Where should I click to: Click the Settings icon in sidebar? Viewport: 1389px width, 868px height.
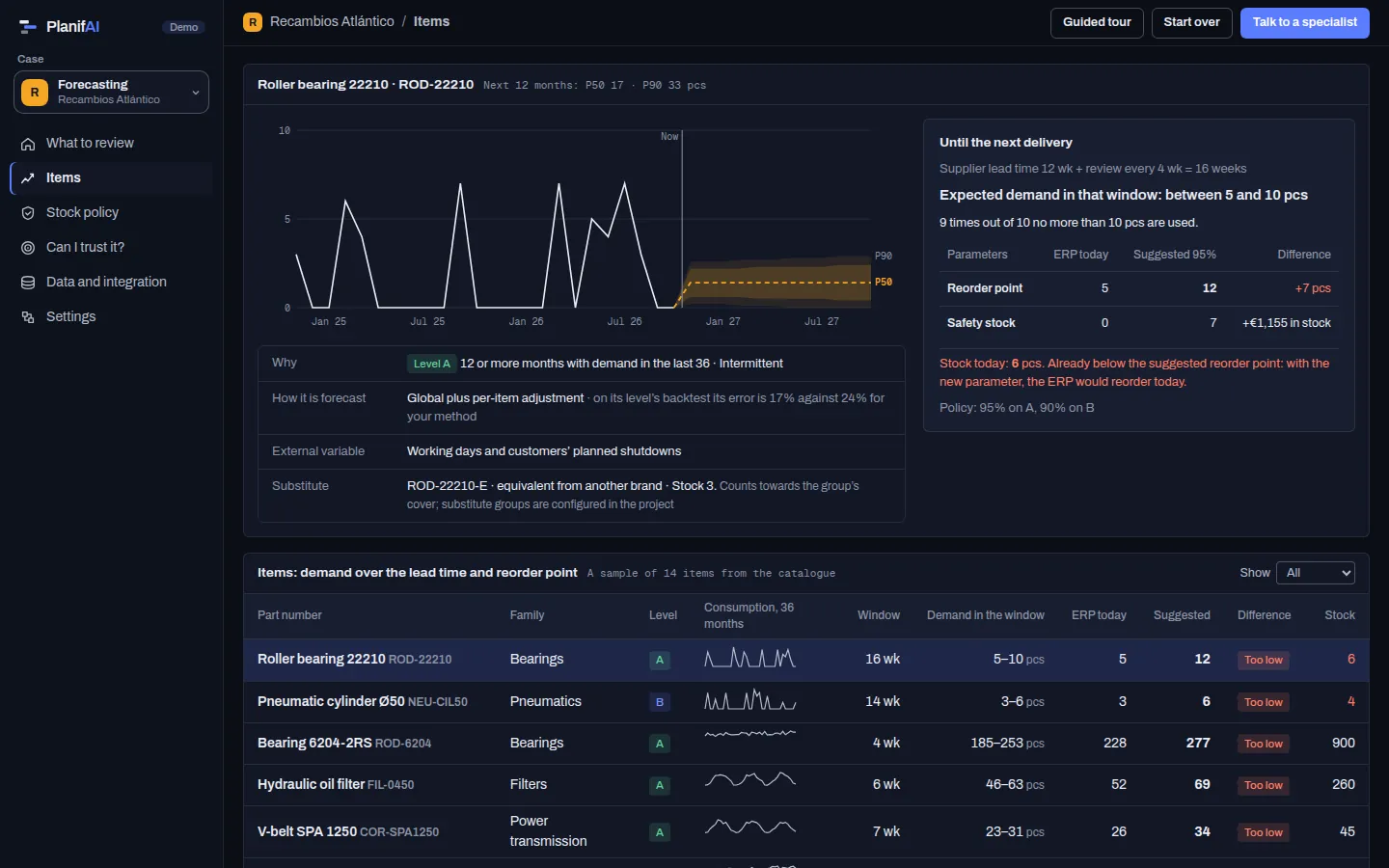pos(28,317)
